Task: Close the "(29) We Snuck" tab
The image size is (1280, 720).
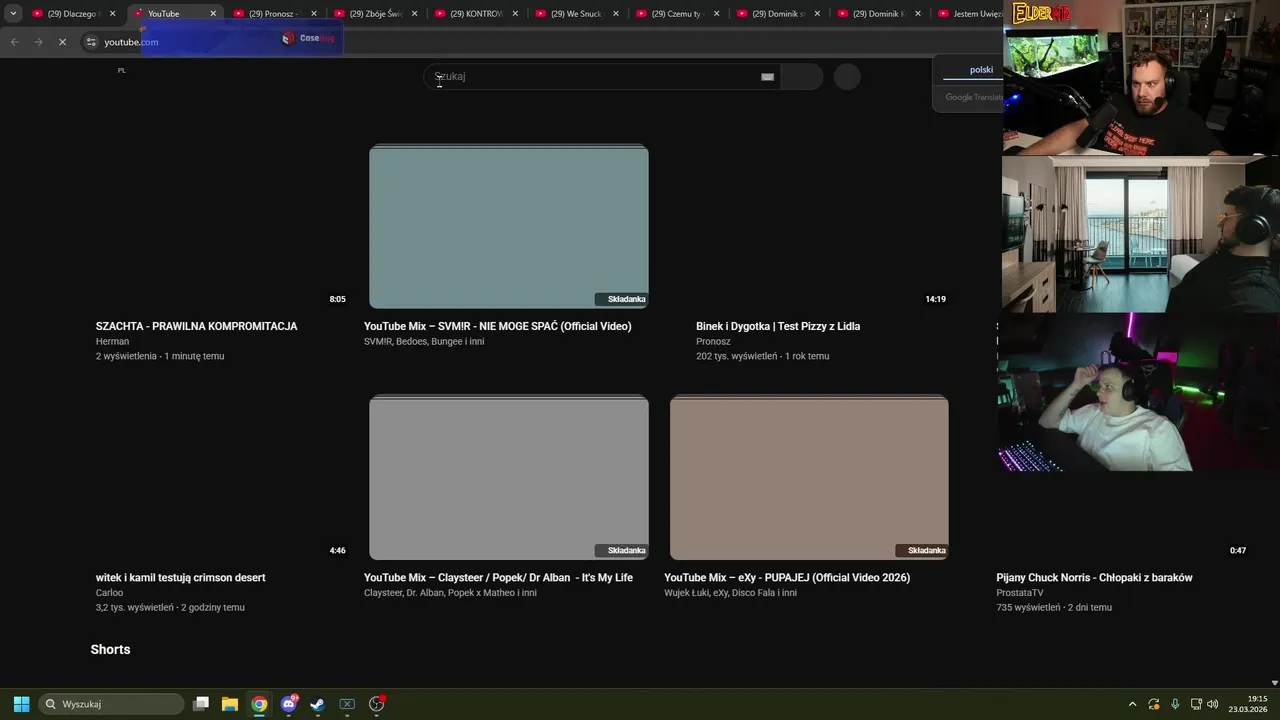Action: (616, 14)
